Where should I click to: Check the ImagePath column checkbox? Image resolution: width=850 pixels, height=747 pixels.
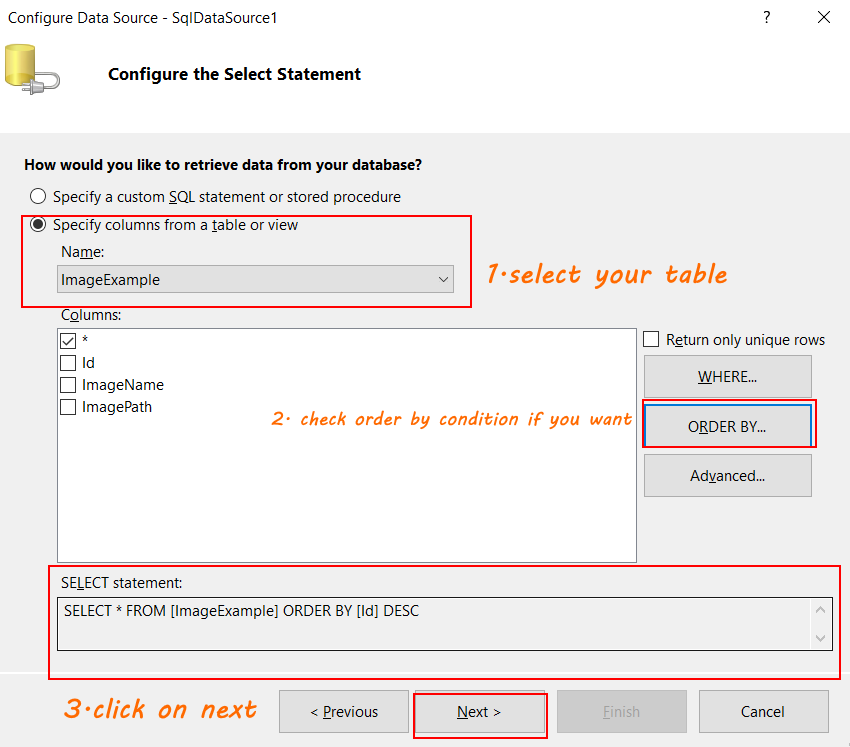coord(67,406)
